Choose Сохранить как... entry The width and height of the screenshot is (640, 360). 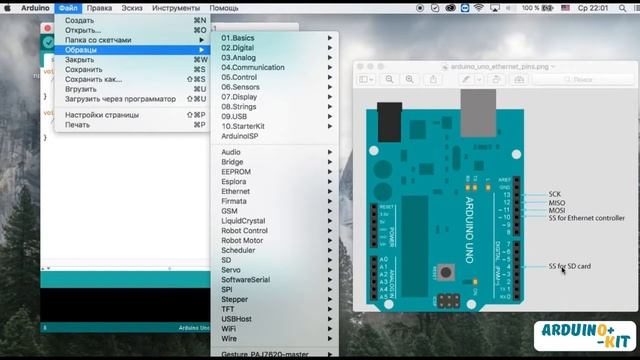(132, 79)
